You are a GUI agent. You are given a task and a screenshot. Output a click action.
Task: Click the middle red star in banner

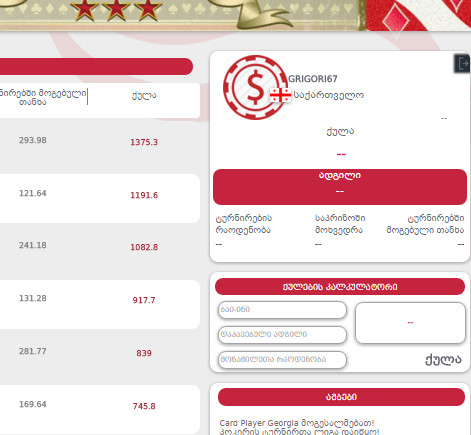pos(116,9)
